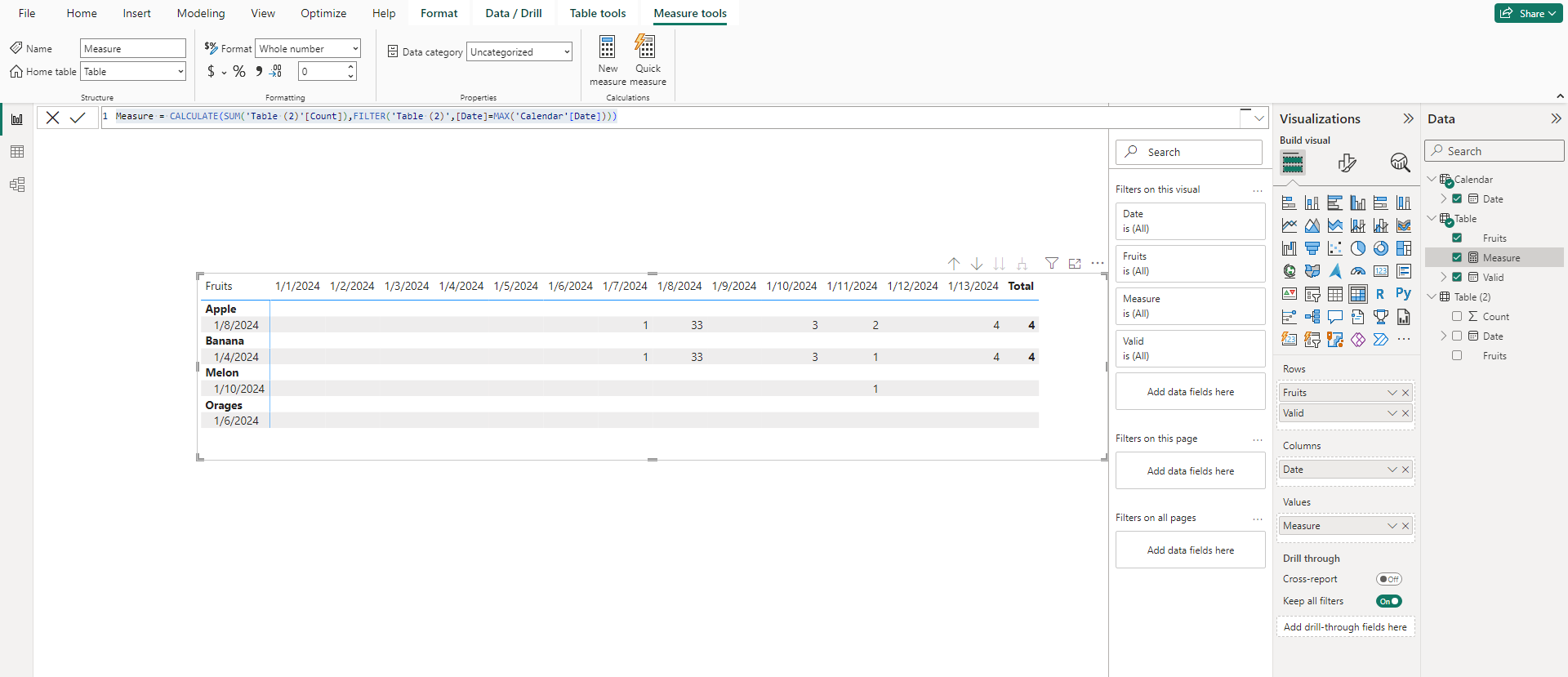Open the File menu

pos(27,13)
